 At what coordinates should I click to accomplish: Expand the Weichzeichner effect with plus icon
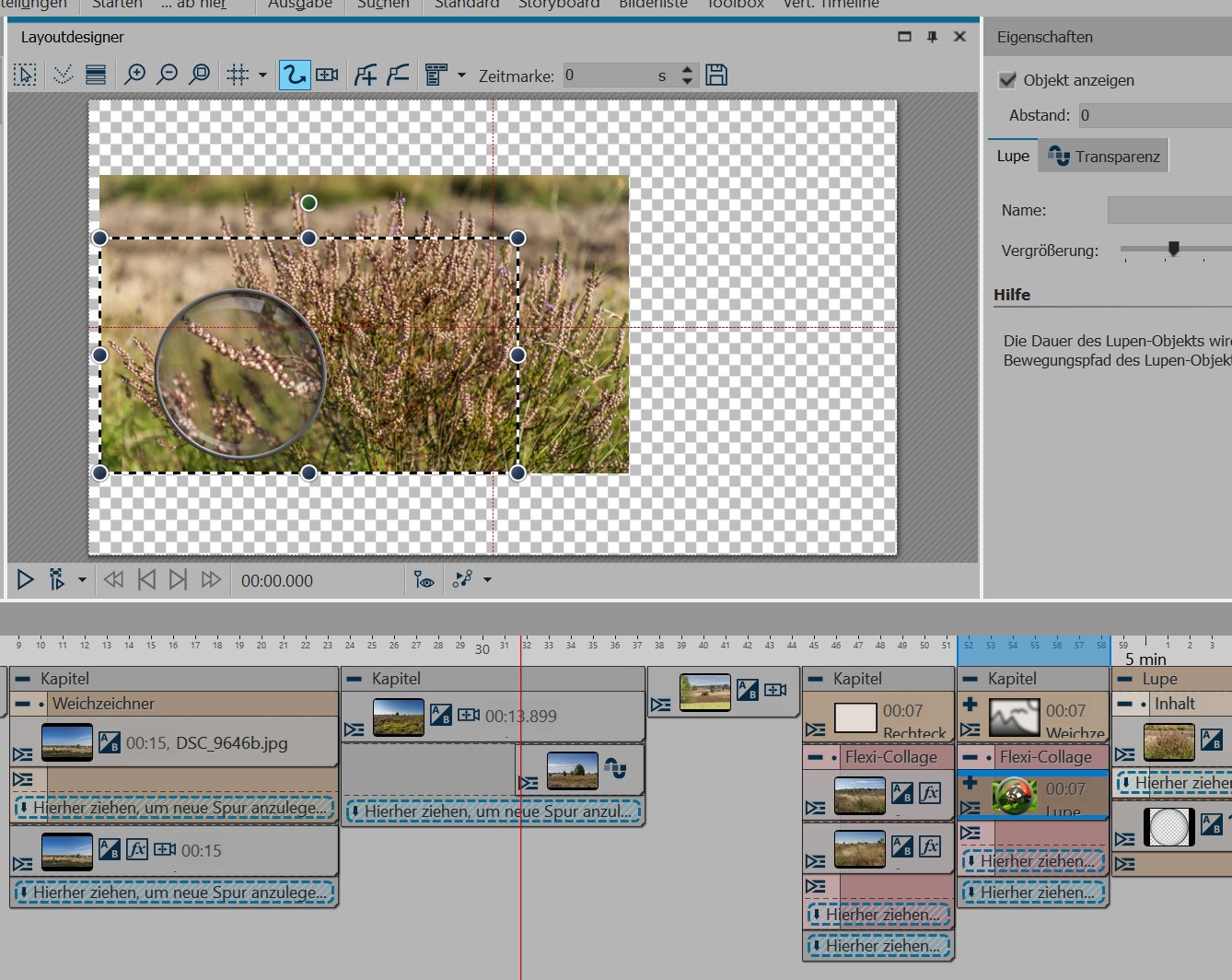[970, 705]
